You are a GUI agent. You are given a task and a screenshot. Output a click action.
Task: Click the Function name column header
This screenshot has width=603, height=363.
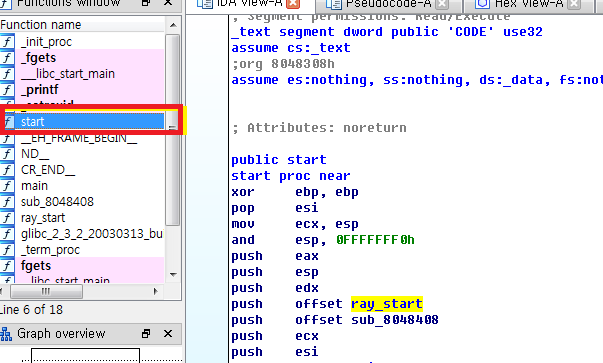[82, 25]
